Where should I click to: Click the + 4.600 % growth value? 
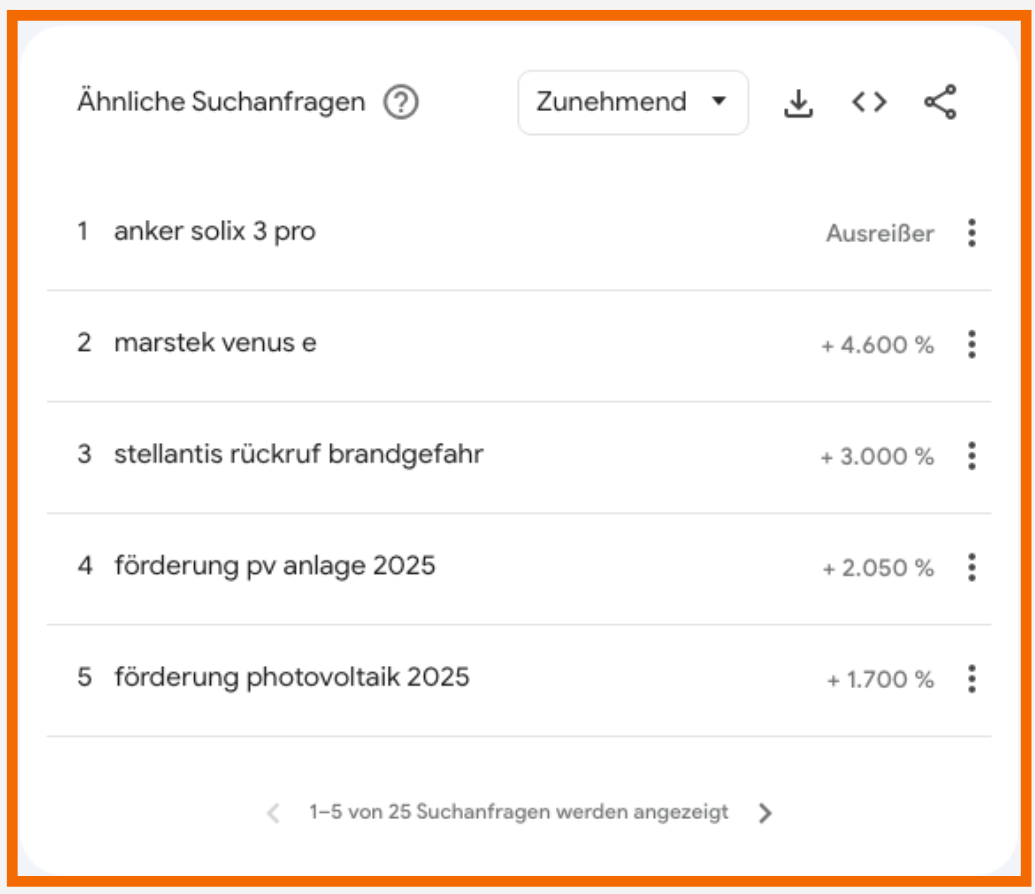877,346
